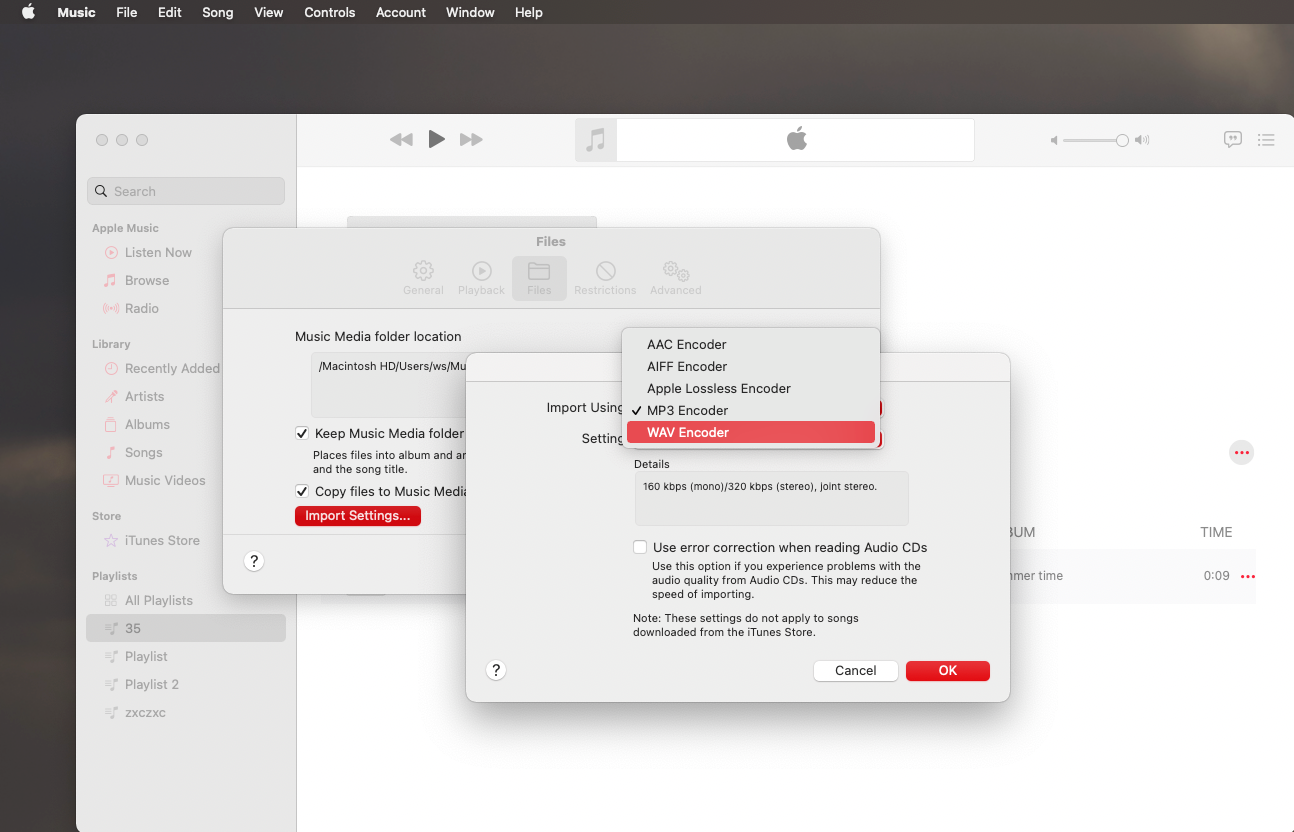Open help in the Files preferences window

[x=254, y=561]
